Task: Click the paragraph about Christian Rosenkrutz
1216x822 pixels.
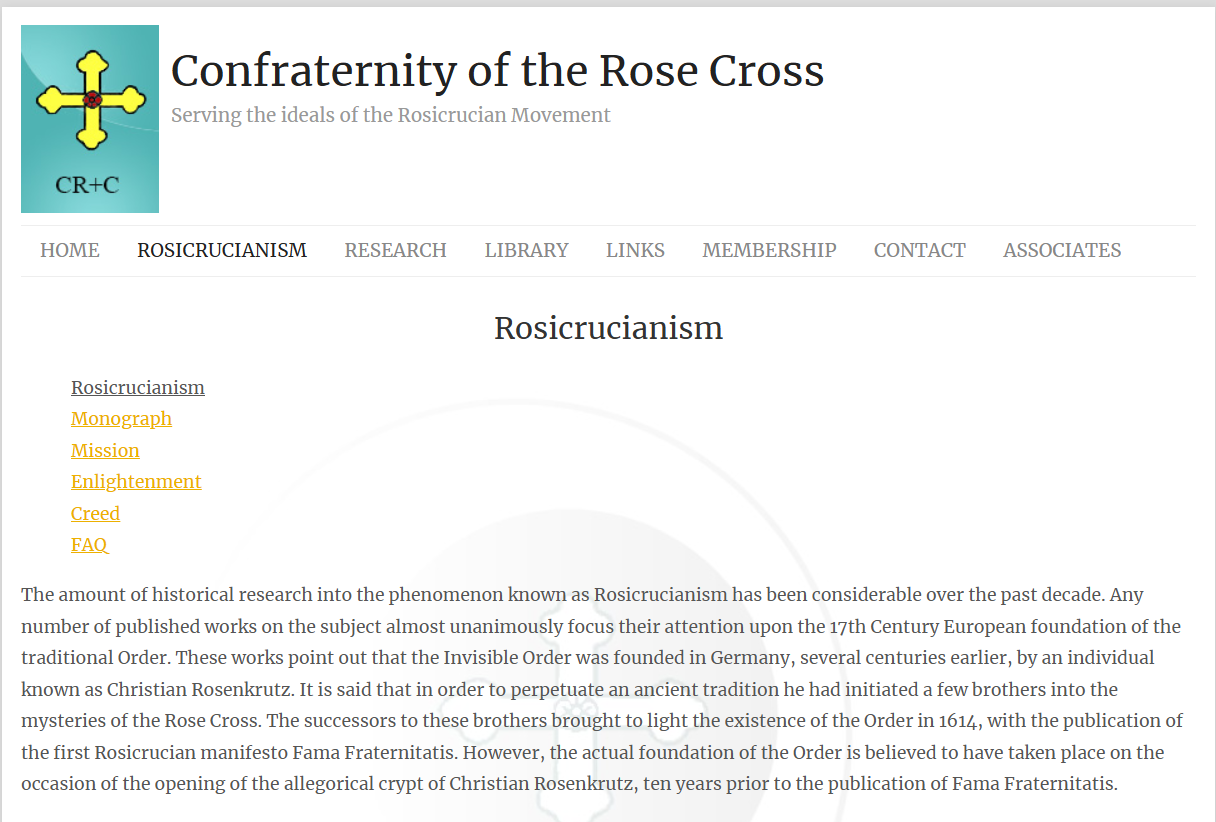Action: pos(602,689)
